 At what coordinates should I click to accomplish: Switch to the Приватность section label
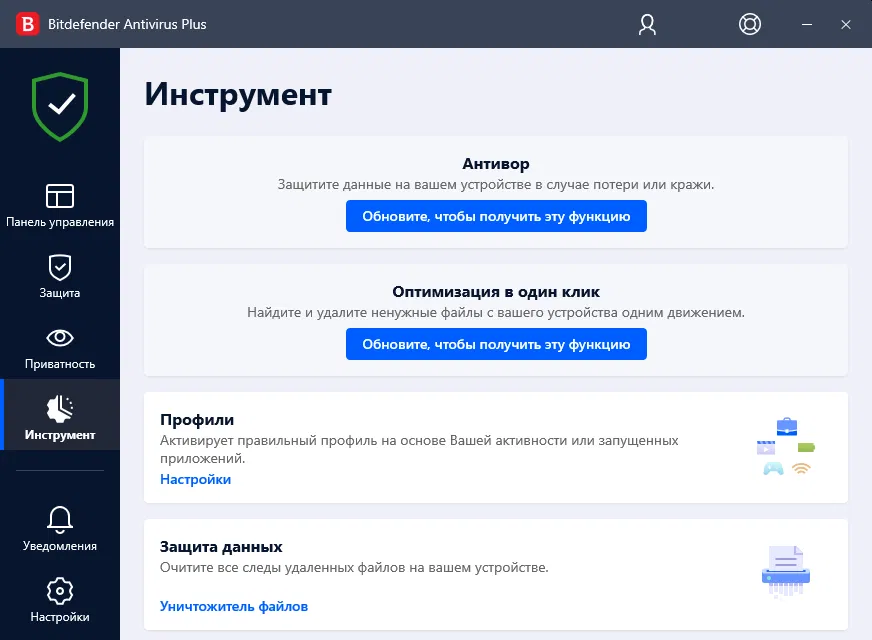60,364
